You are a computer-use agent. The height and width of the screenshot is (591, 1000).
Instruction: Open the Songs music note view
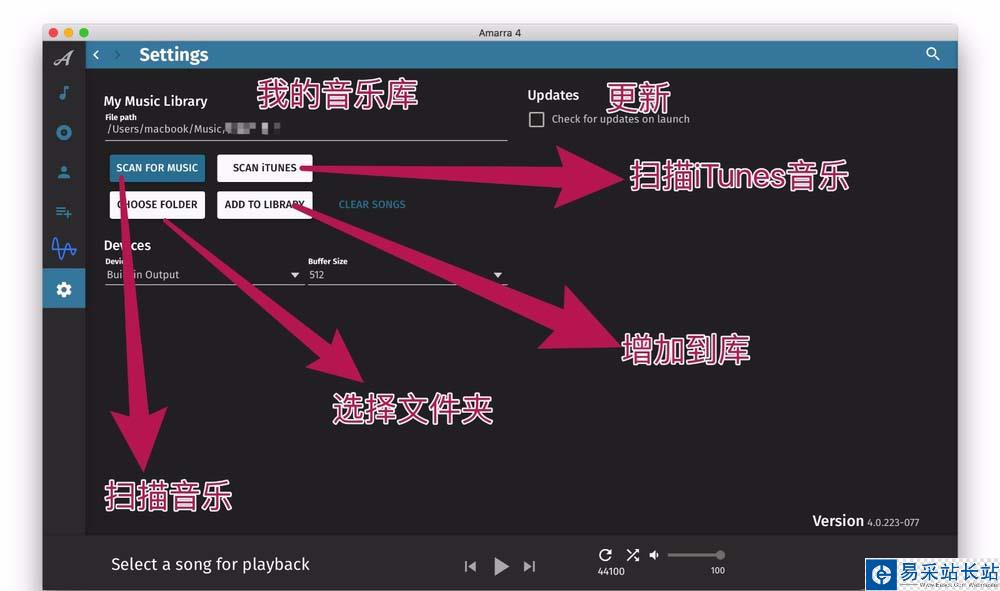tap(64, 93)
